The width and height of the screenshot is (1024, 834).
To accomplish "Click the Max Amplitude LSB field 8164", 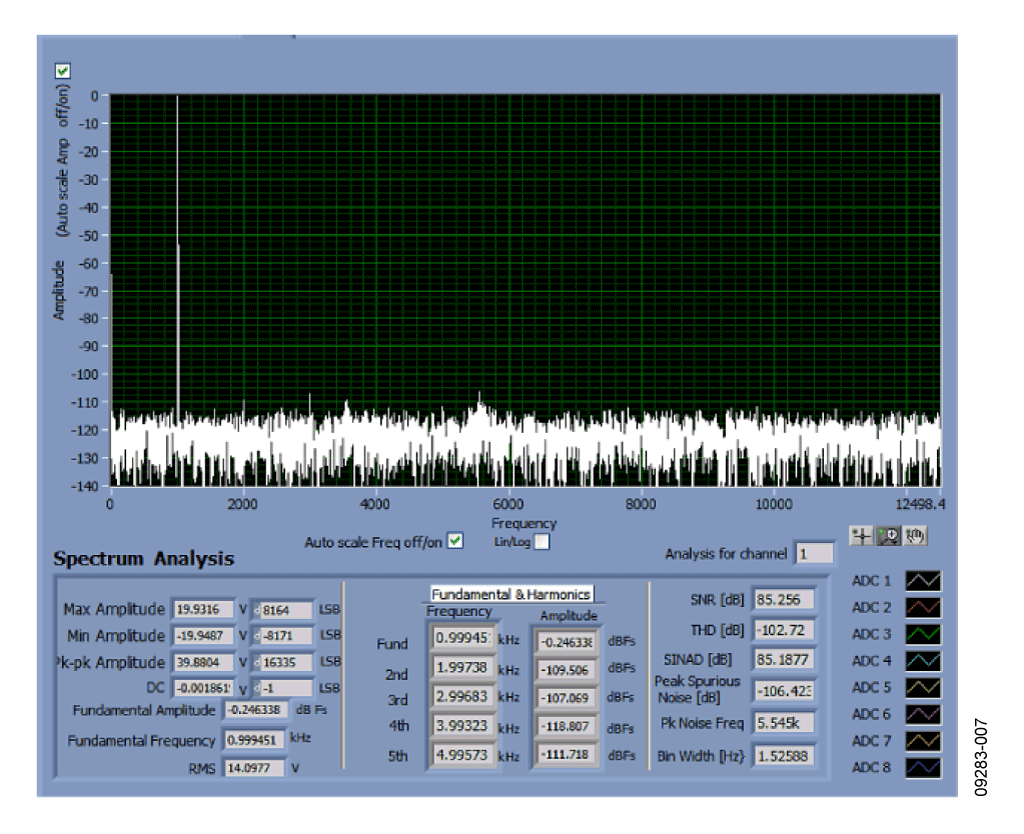I will (285, 610).
